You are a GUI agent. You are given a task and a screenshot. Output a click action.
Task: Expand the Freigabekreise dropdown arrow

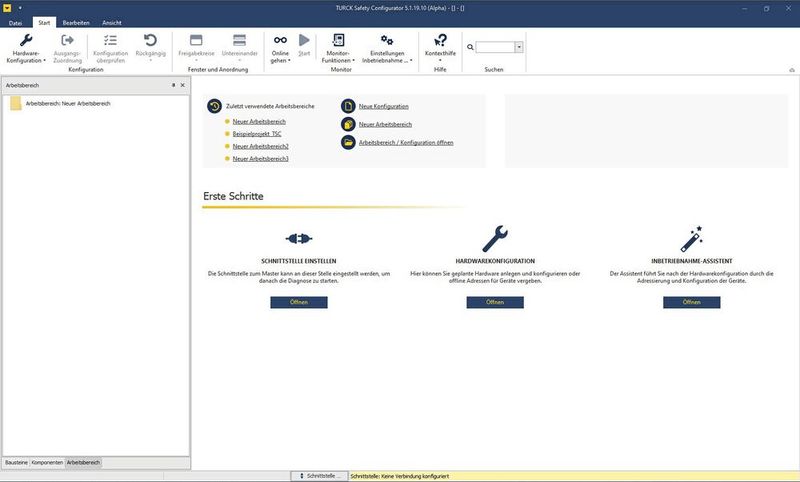[196, 60]
